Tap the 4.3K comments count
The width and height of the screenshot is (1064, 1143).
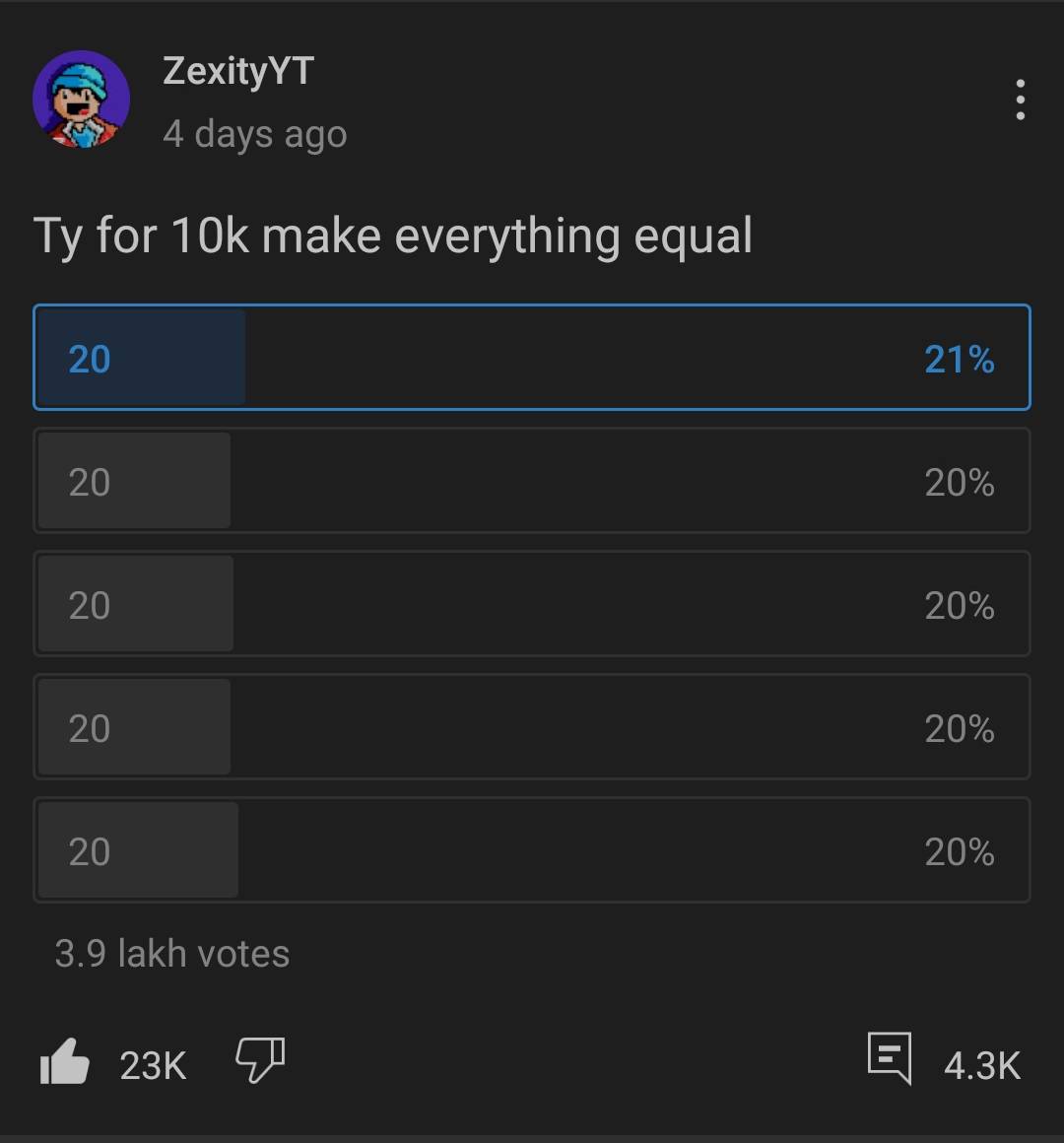981,1066
